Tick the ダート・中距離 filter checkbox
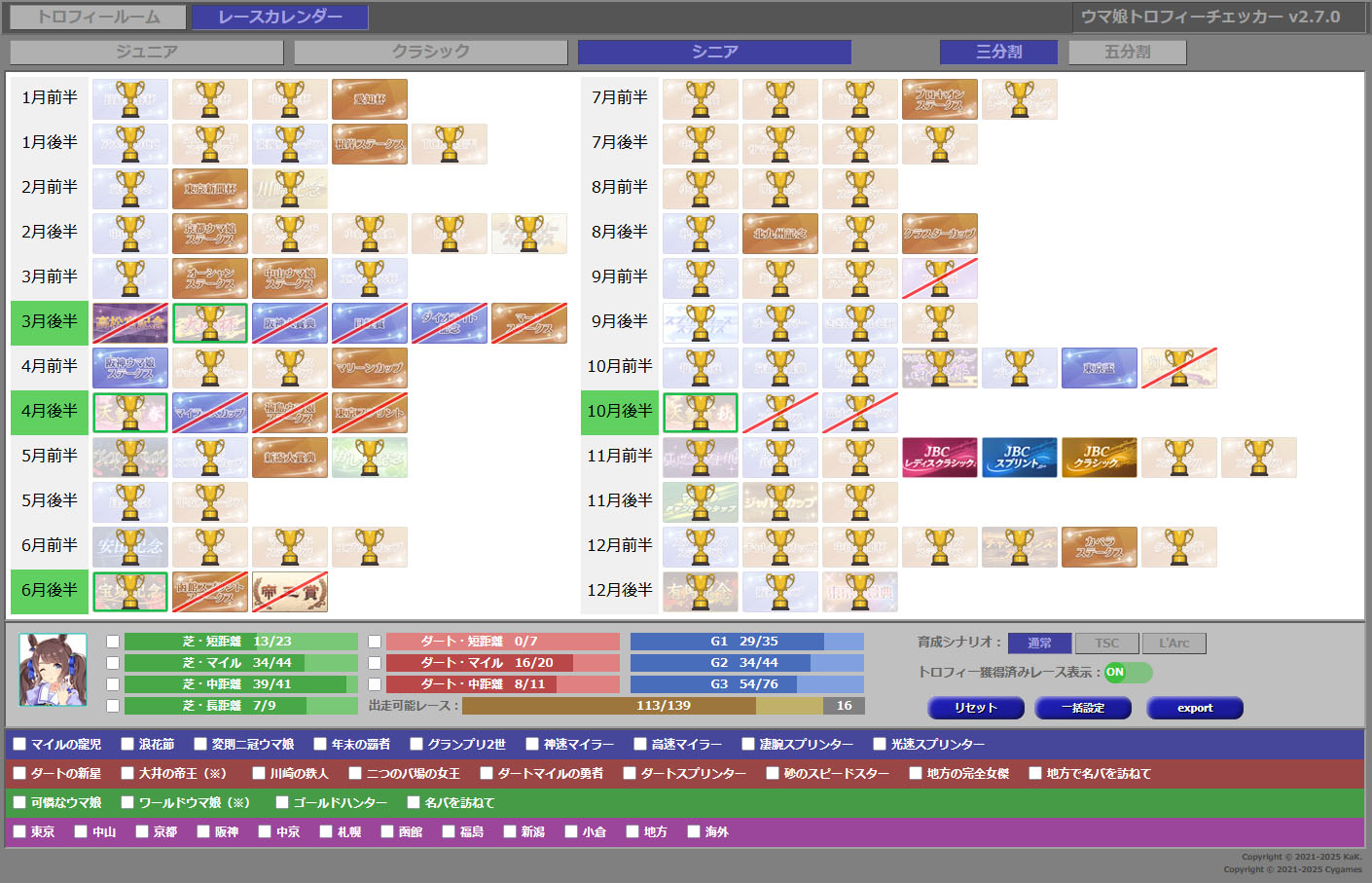The image size is (1372, 883). pos(375,684)
